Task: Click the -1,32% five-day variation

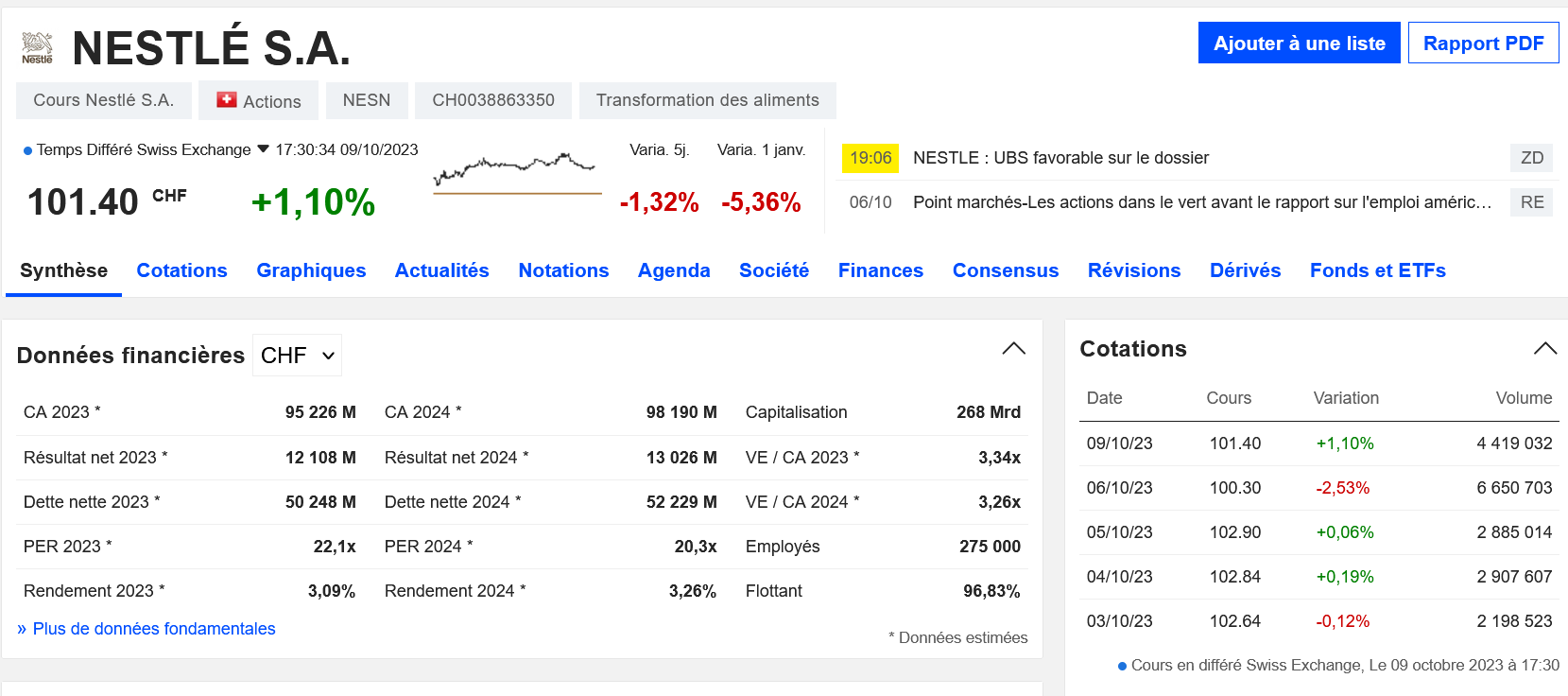Action: click(660, 202)
